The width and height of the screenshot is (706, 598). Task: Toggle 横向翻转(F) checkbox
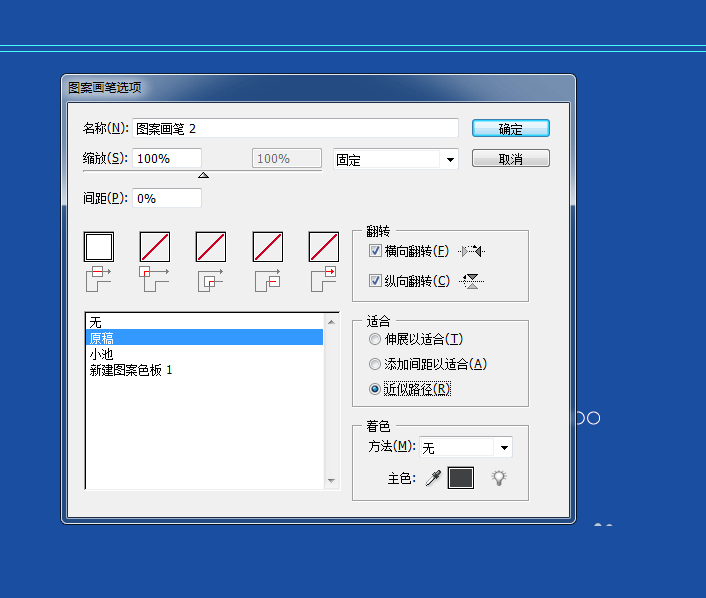point(375,251)
